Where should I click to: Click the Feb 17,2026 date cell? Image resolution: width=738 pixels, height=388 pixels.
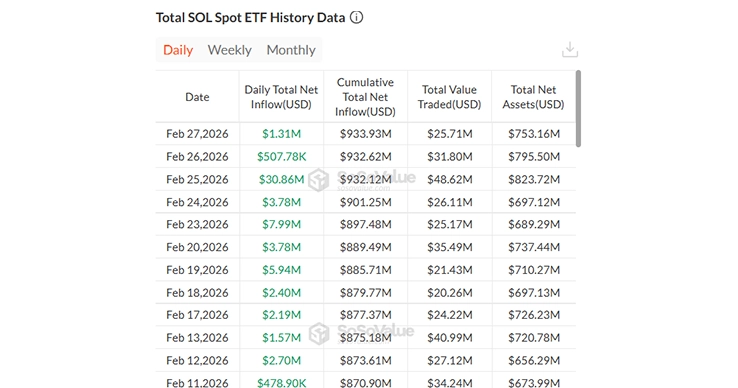coord(197,315)
